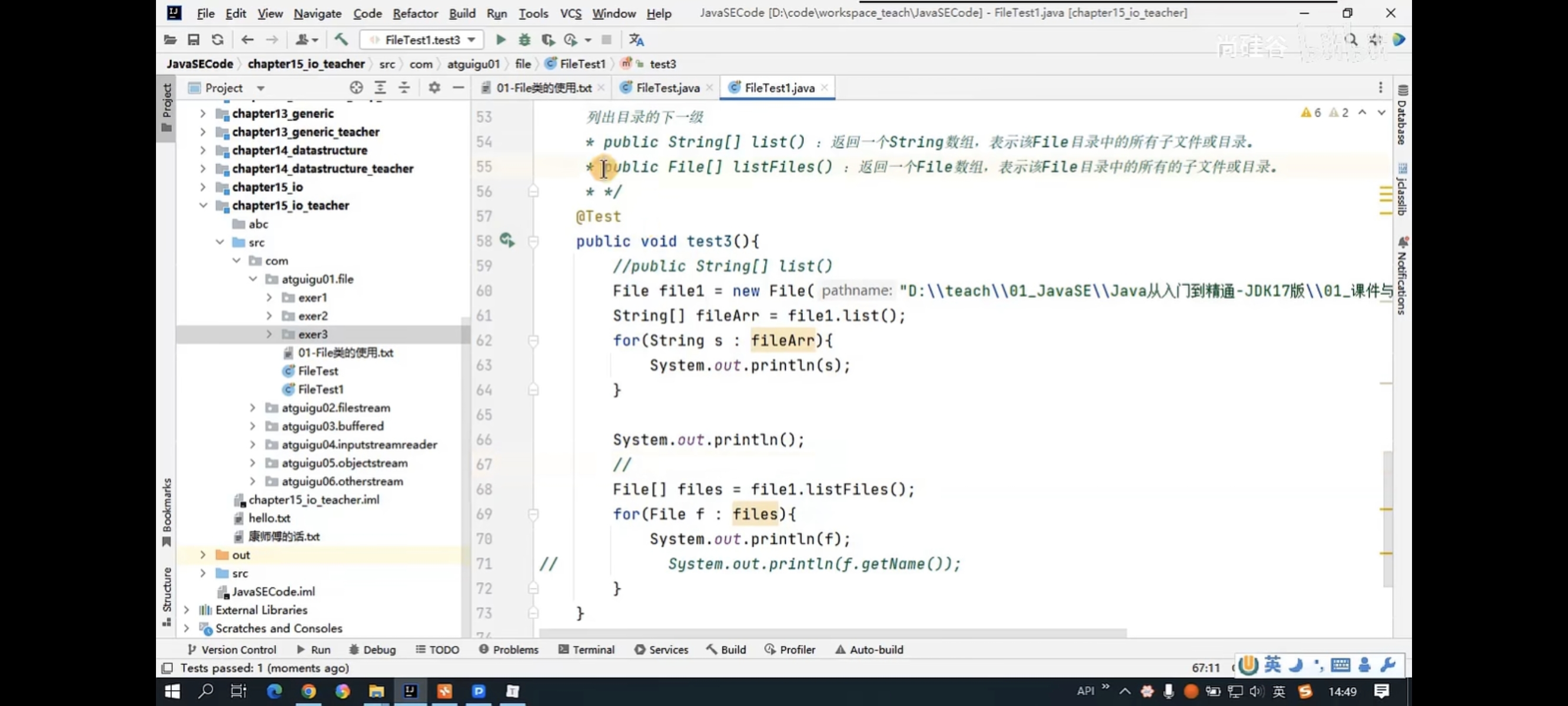1568x706 pixels.
Task: Click the editor horizontal scrollbar
Action: point(832,633)
